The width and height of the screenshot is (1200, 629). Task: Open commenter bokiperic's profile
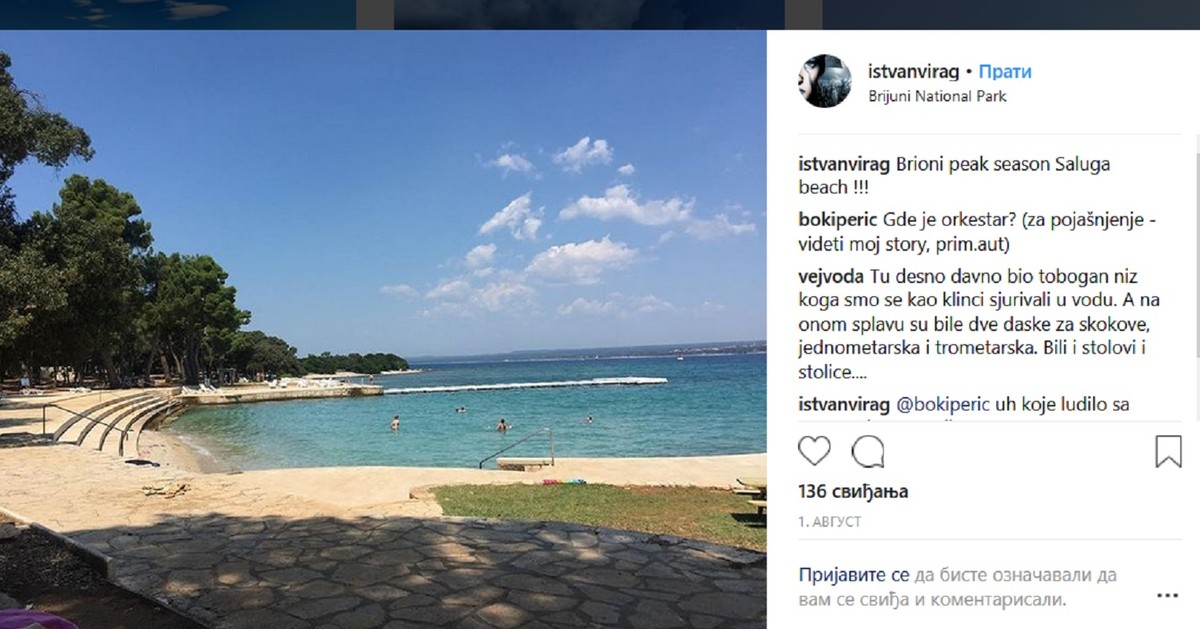click(x=837, y=218)
